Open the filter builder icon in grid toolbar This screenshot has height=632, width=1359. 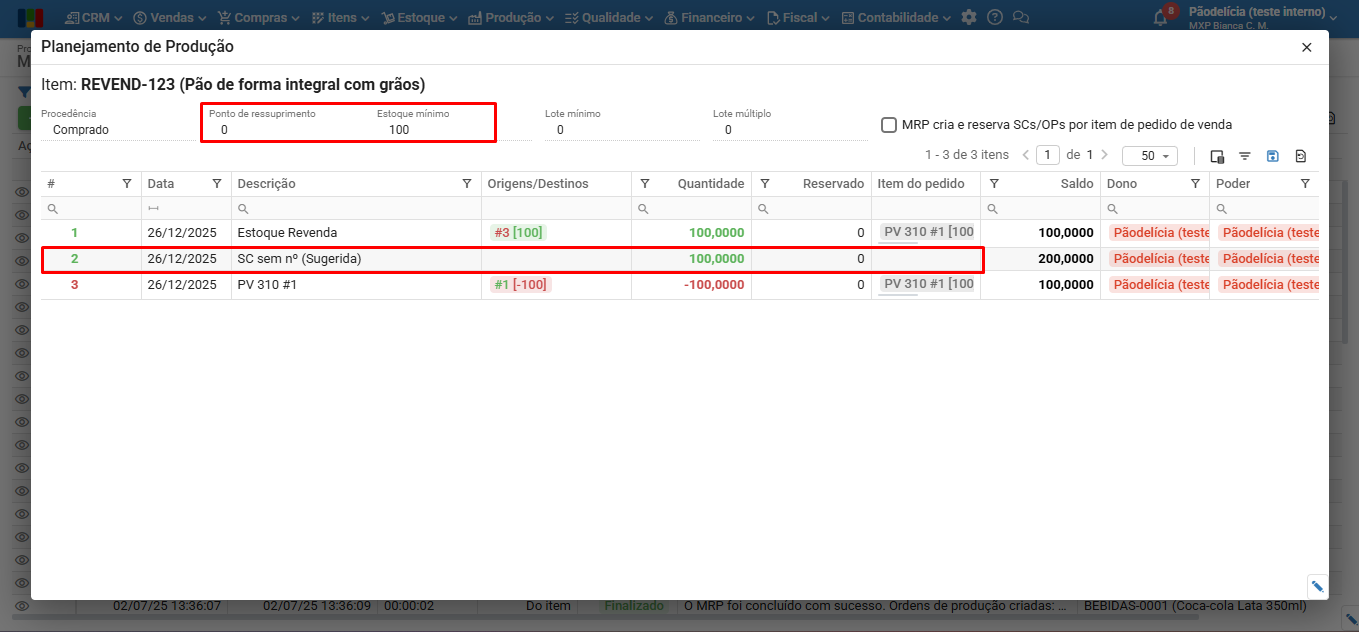pyautogui.click(x=1245, y=156)
